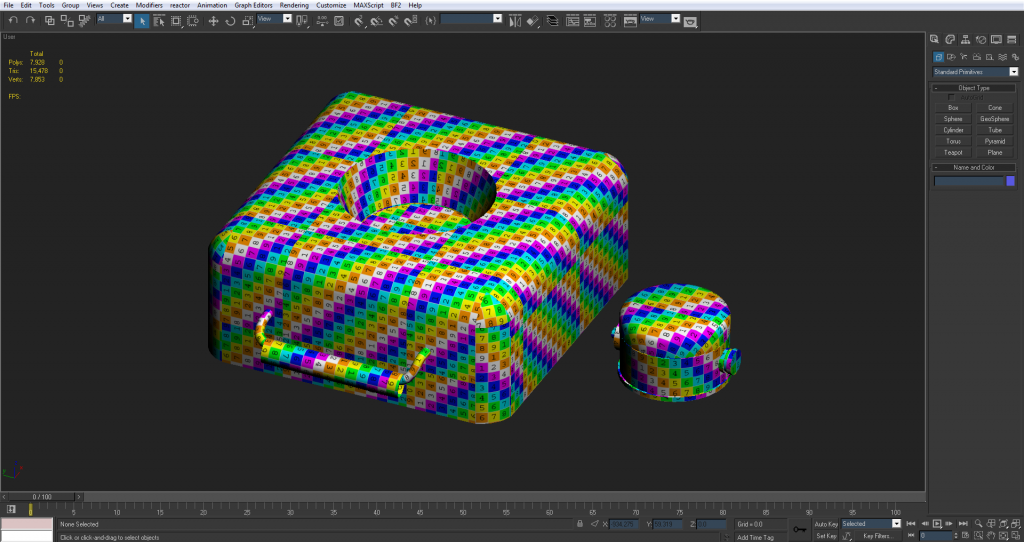This screenshot has width=1024, height=542.
Task: Switch to the Lights category icon
Action: (966, 57)
